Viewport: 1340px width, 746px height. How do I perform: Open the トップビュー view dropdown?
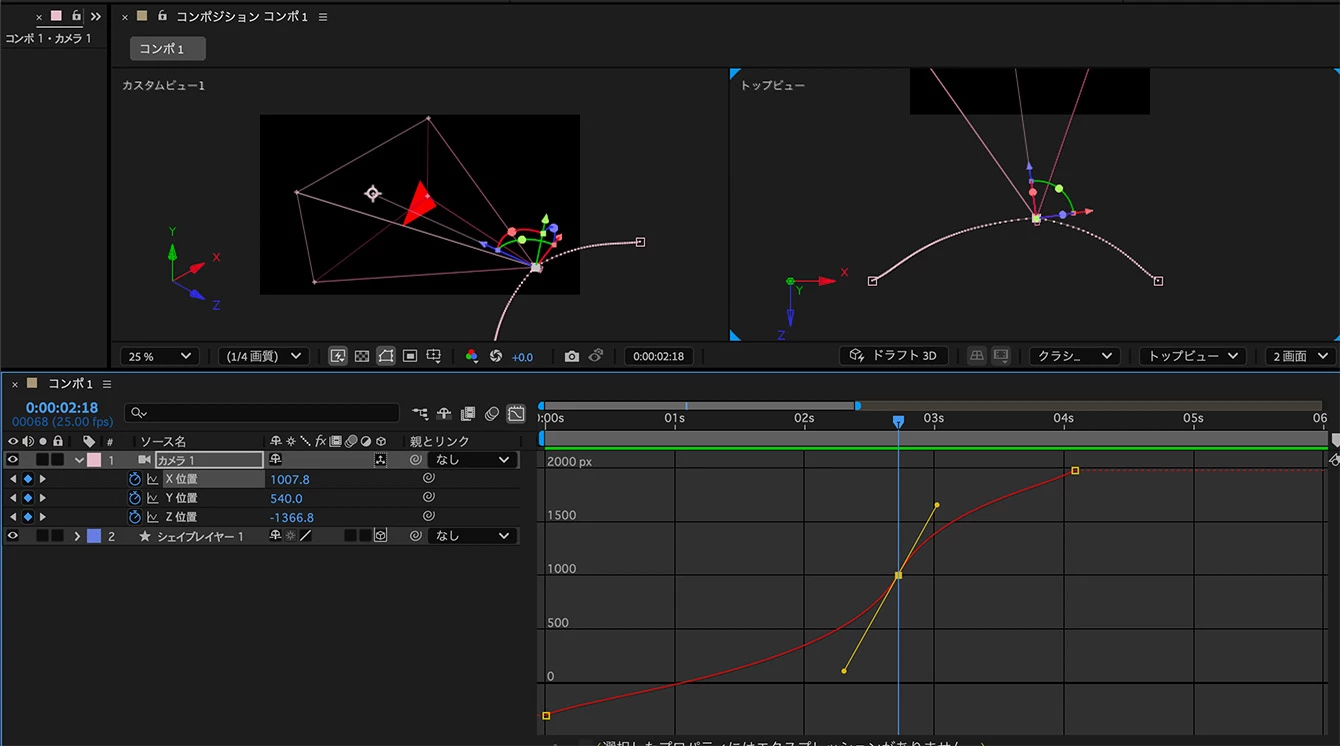1194,356
